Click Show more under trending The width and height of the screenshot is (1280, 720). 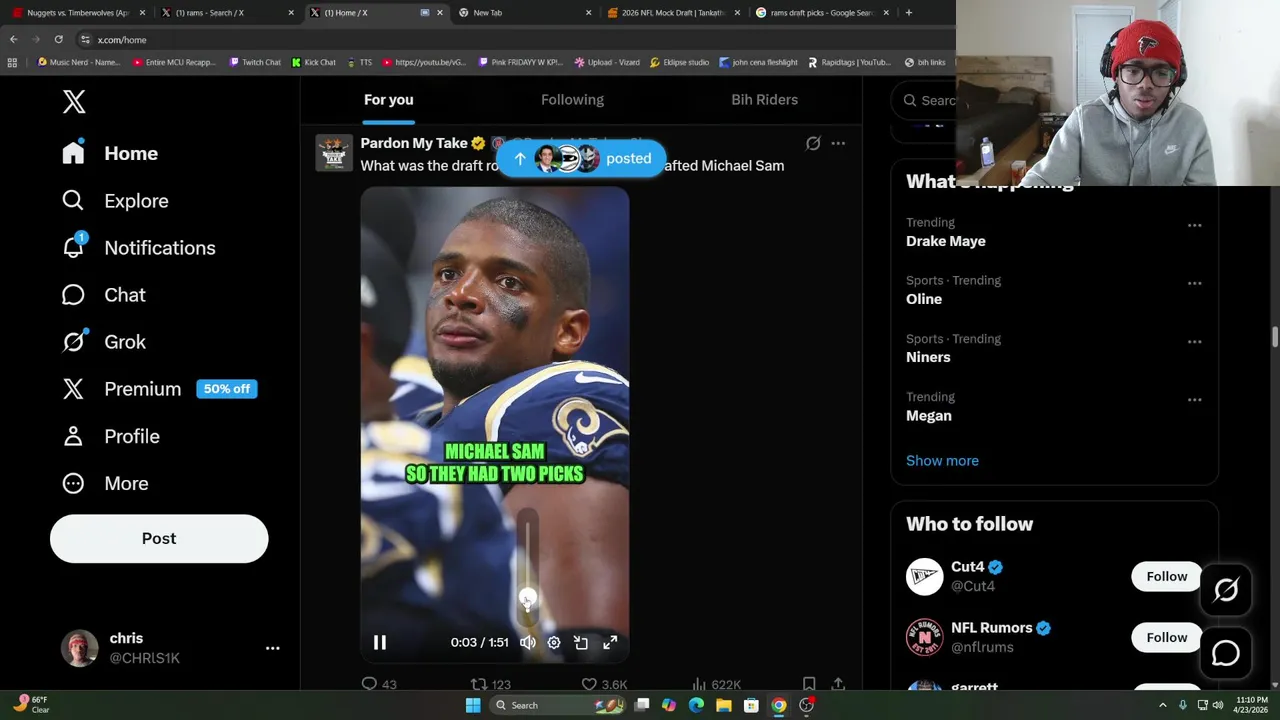(942, 461)
